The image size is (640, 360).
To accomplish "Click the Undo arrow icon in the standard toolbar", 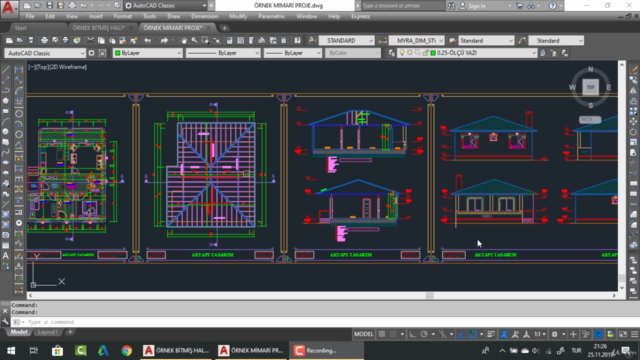I will pyautogui.click(x=147, y=40).
